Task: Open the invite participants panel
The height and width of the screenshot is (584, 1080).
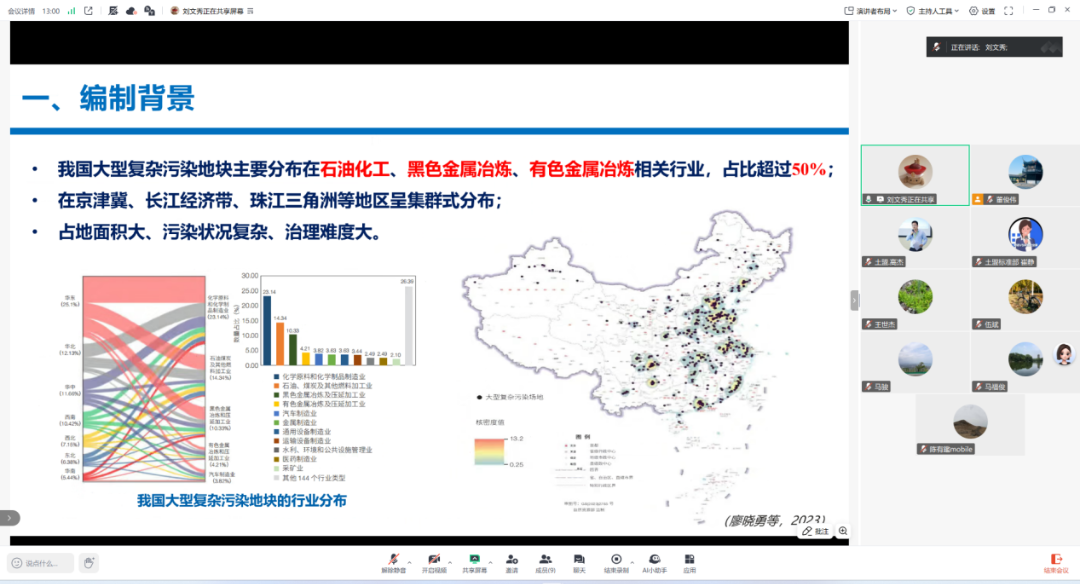Action: point(512,558)
